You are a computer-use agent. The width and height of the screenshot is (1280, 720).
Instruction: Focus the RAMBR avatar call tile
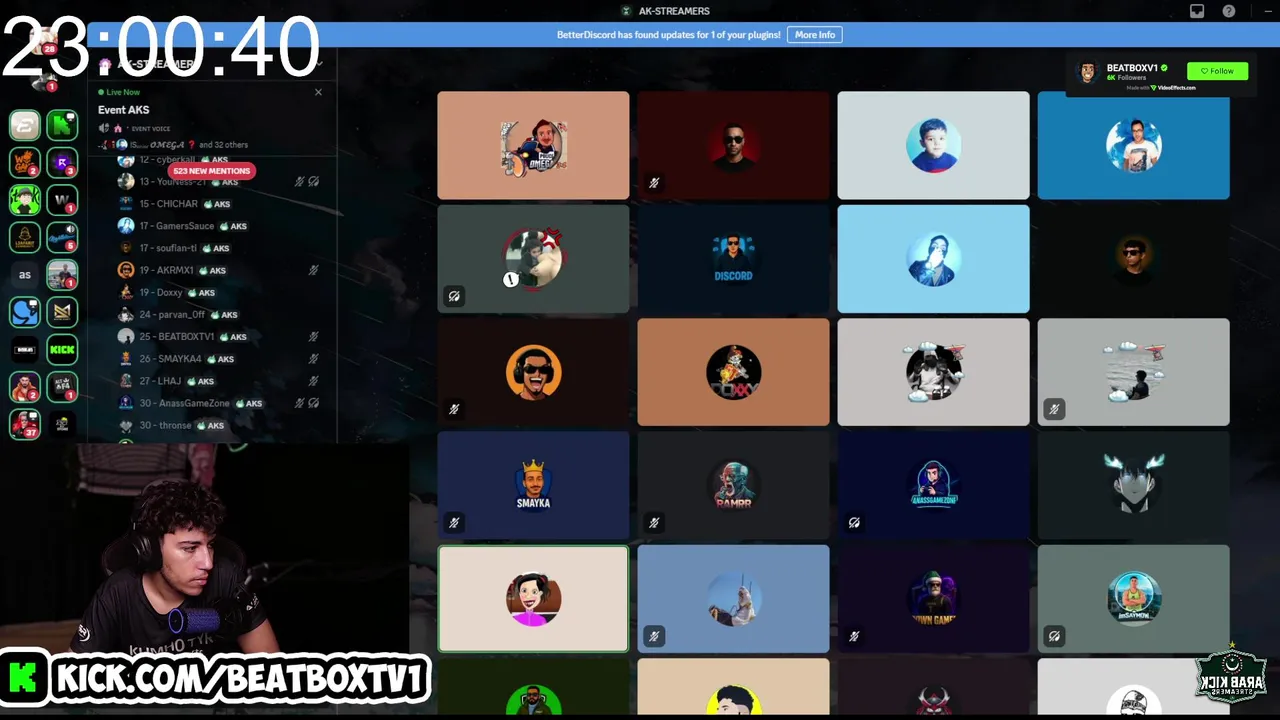click(x=733, y=485)
